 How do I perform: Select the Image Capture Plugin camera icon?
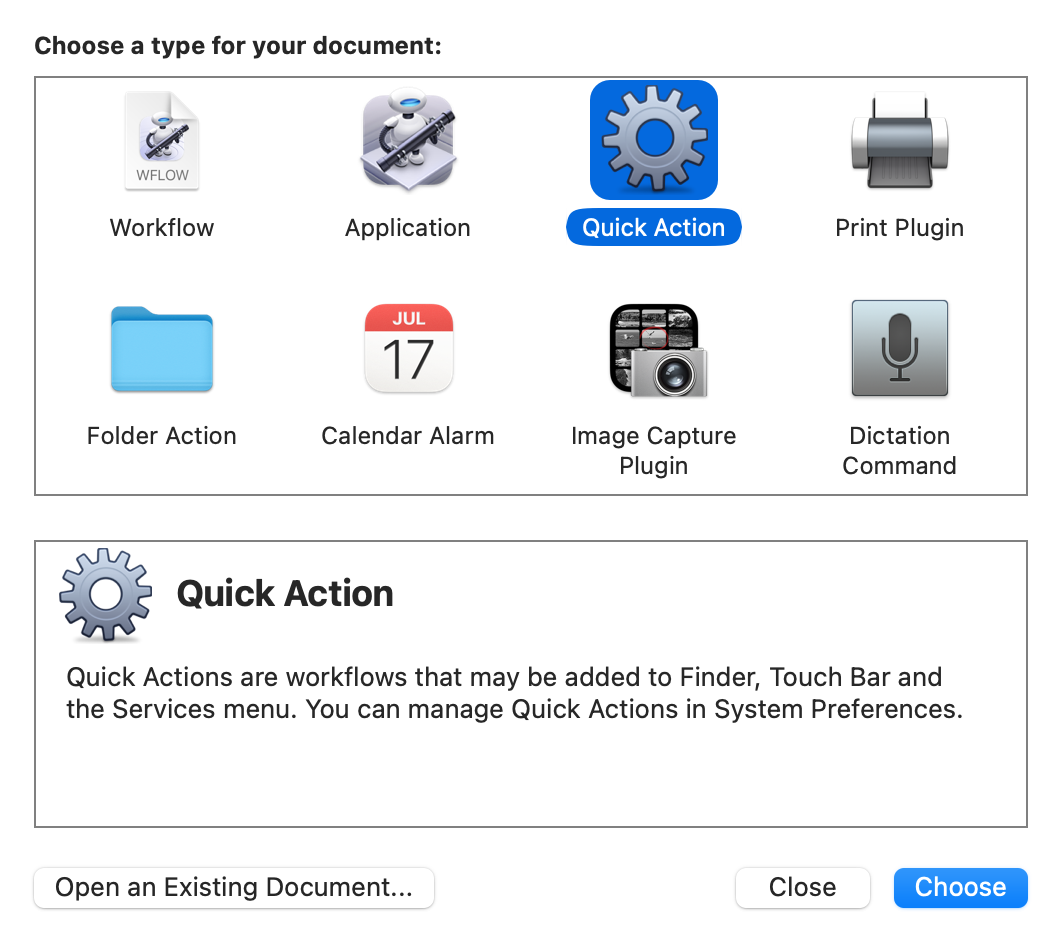click(x=653, y=348)
